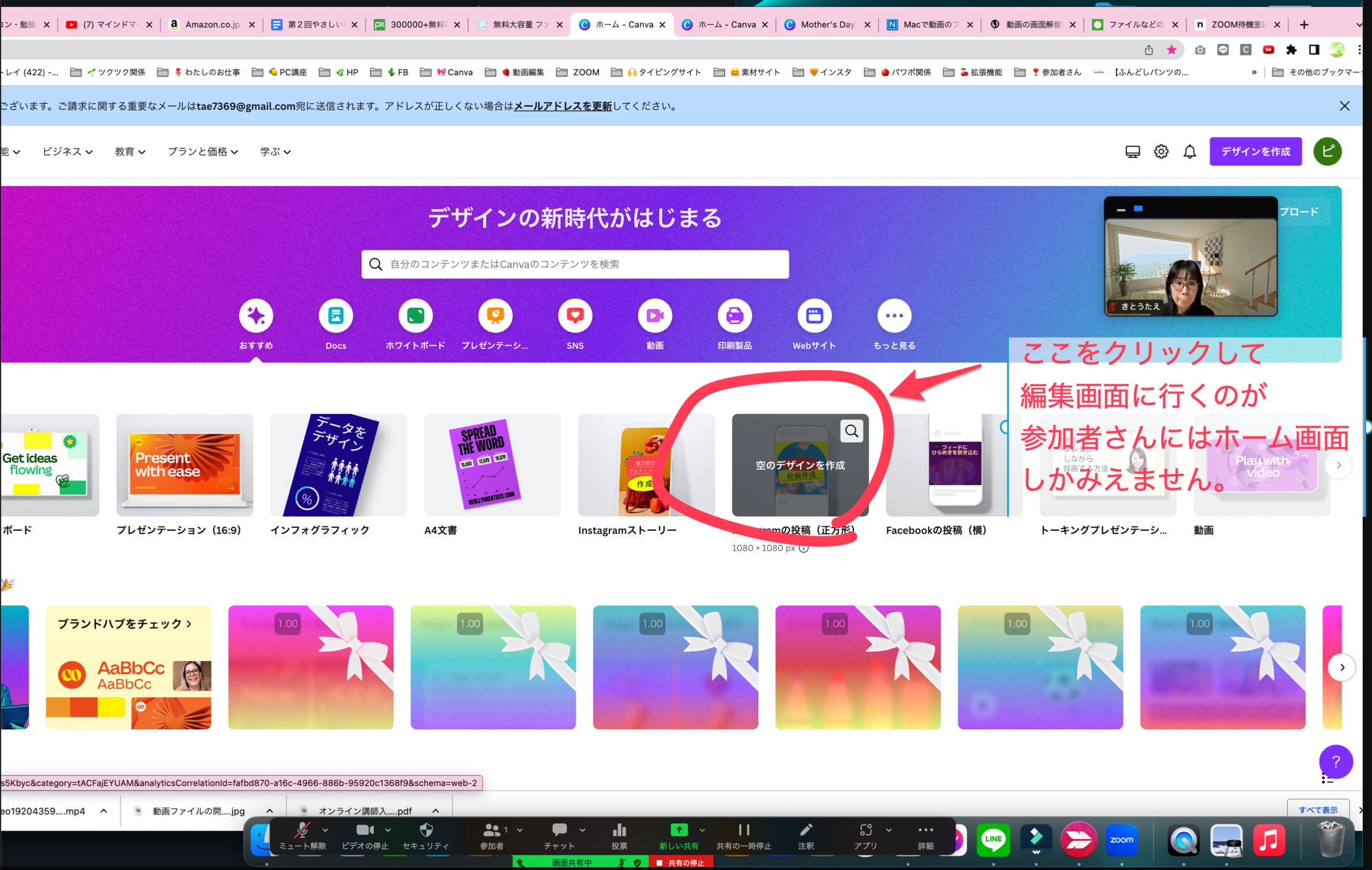Open the Canva bookmarks folder
Screen dimensions: 1372x870
click(x=446, y=73)
